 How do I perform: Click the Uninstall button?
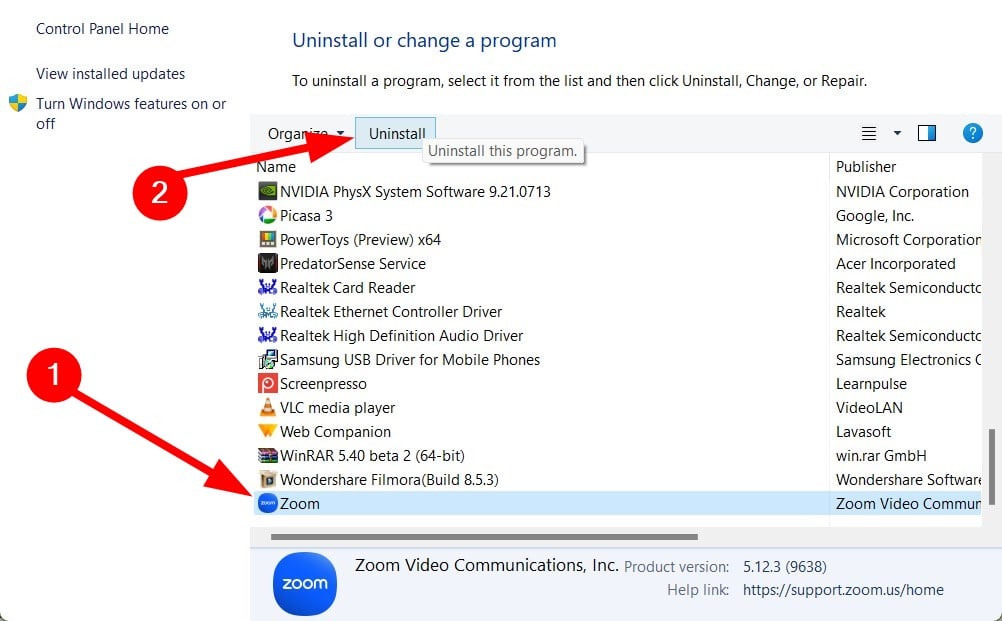(x=396, y=134)
